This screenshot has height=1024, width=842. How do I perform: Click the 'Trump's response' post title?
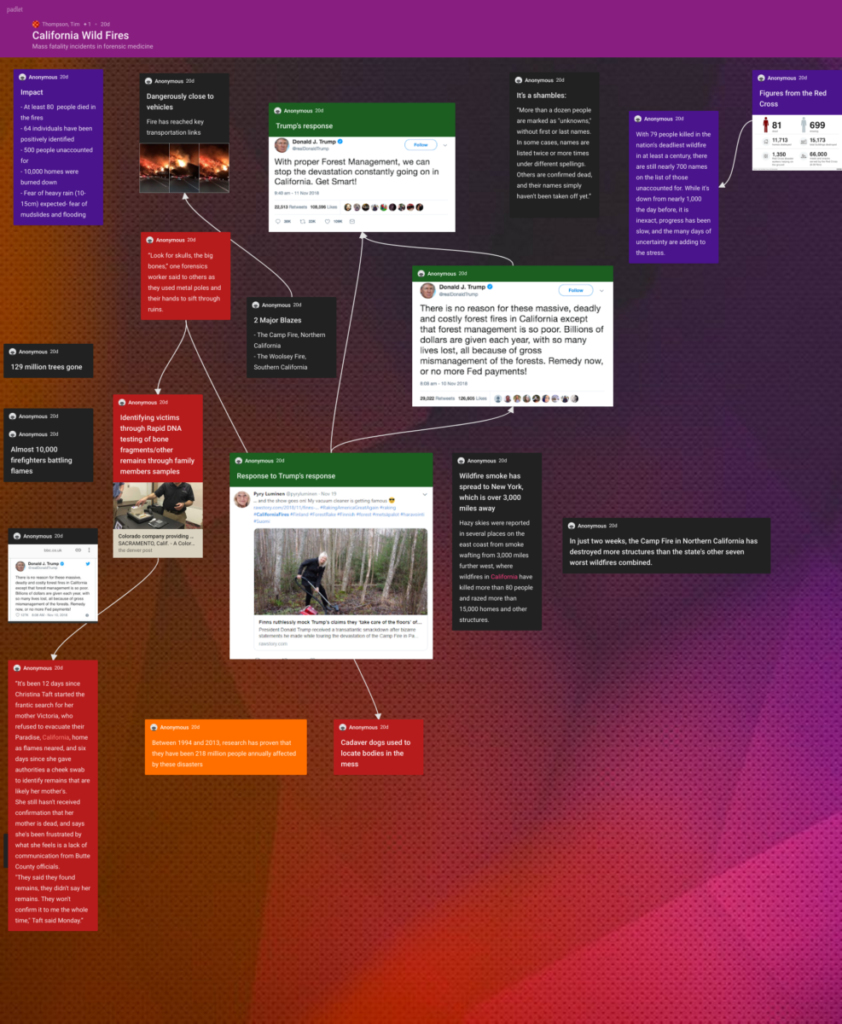coord(304,126)
